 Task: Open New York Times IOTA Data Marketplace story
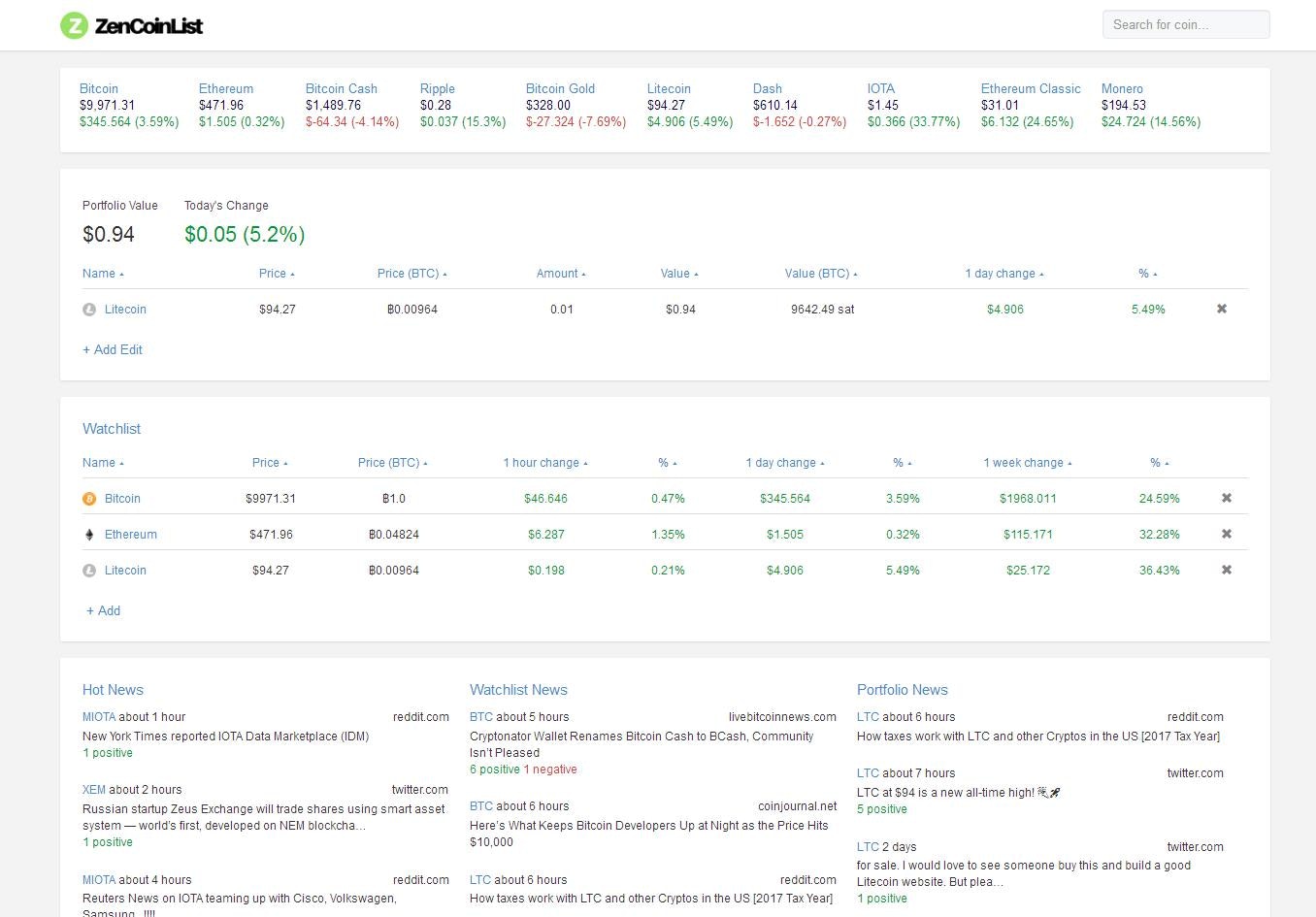coord(226,737)
